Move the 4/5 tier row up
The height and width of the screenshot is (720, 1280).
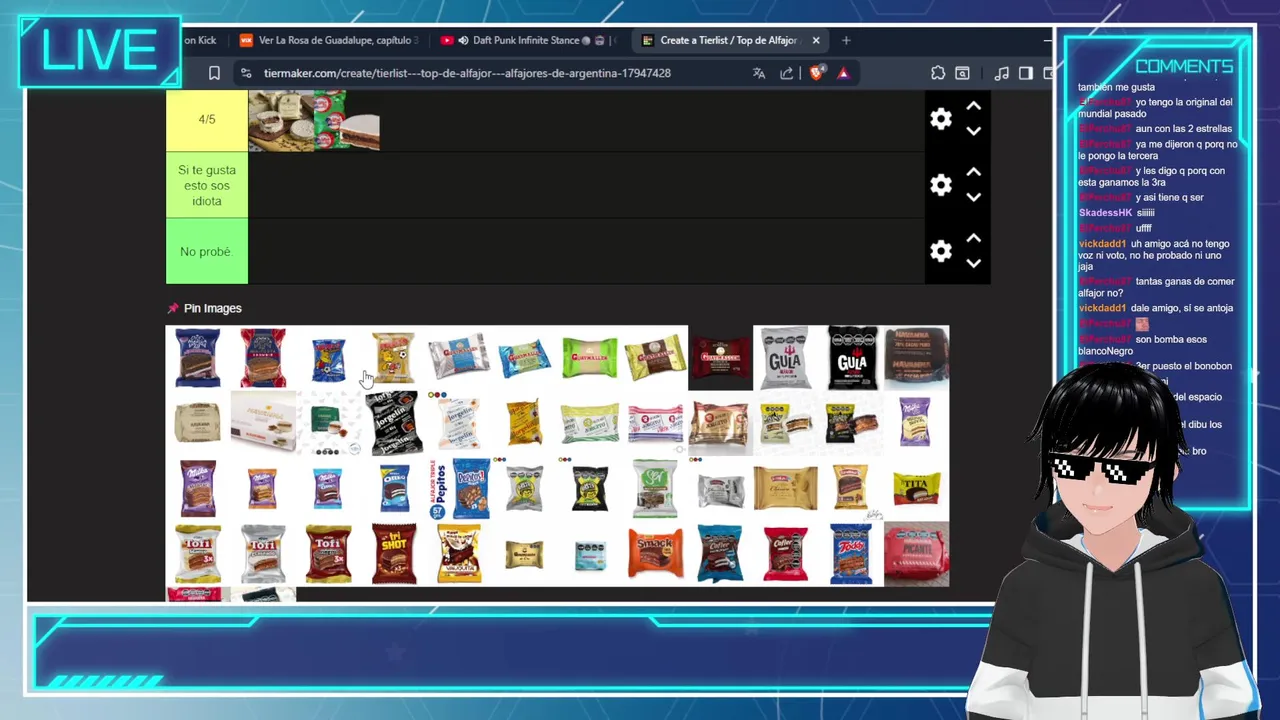click(x=973, y=106)
